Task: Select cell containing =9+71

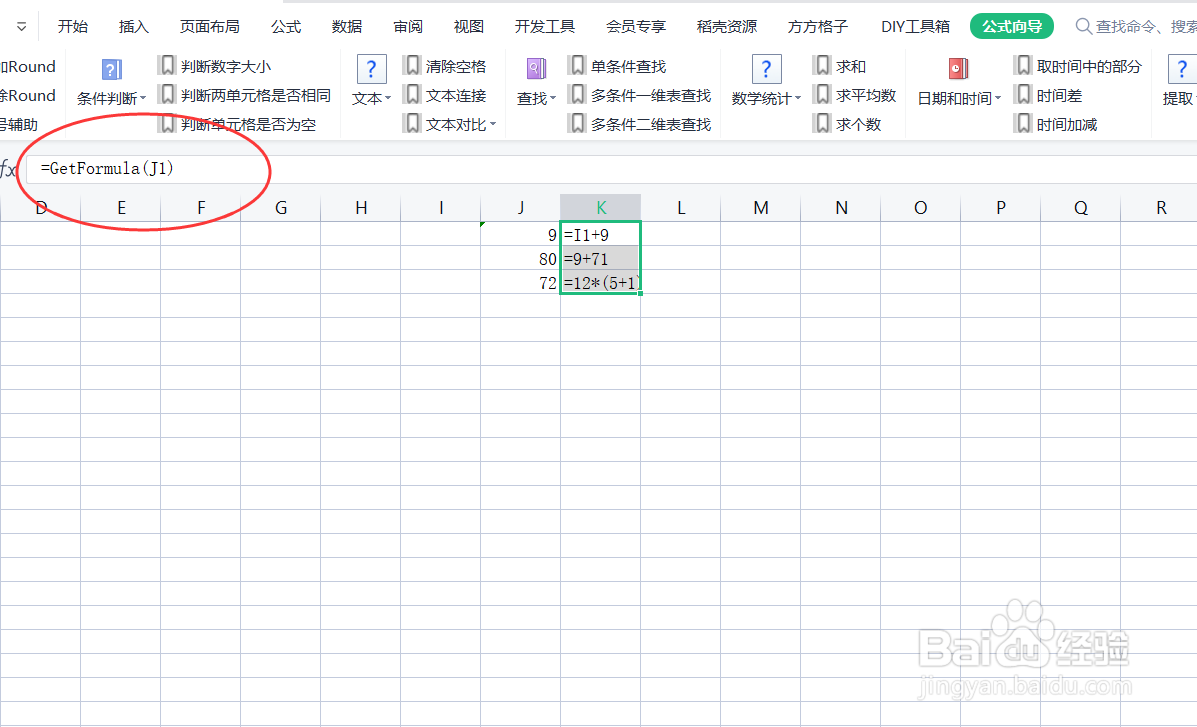Action: 601,258
